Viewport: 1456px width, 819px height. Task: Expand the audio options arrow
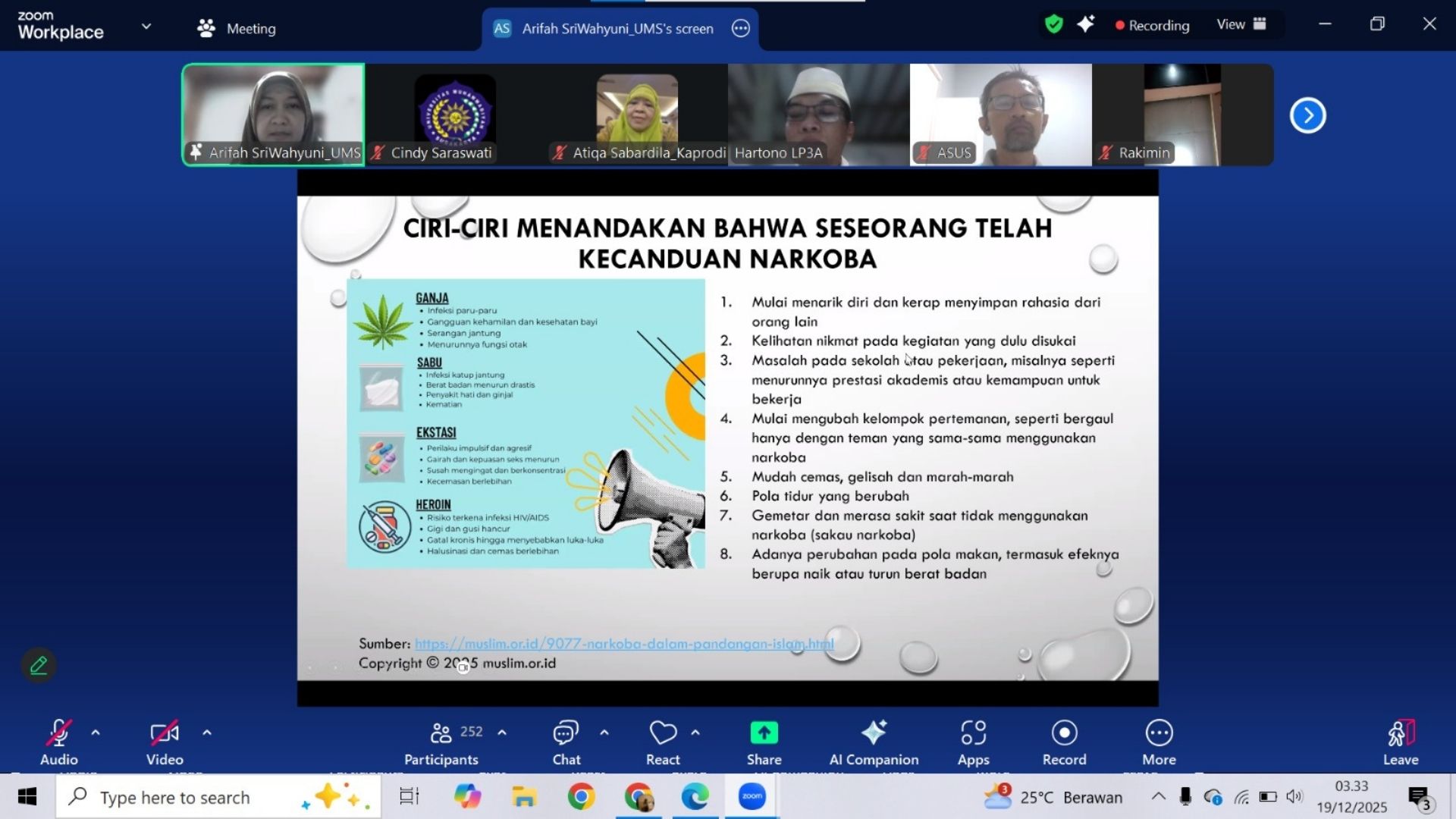click(x=96, y=733)
